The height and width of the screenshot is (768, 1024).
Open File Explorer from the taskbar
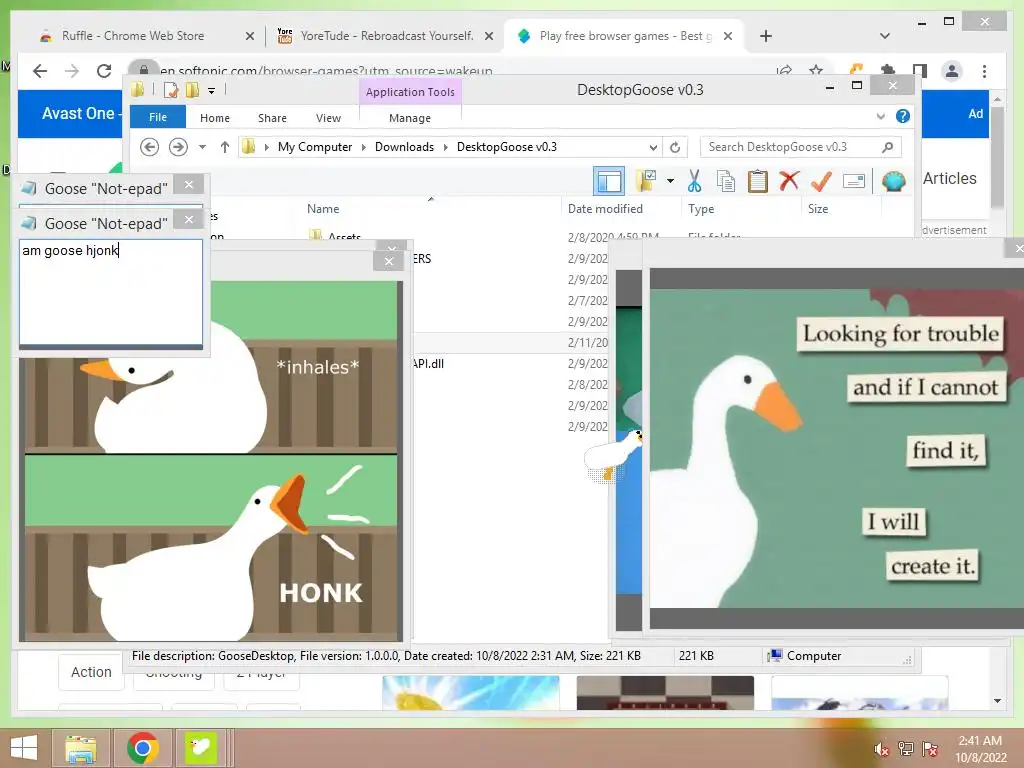click(x=80, y=748)
